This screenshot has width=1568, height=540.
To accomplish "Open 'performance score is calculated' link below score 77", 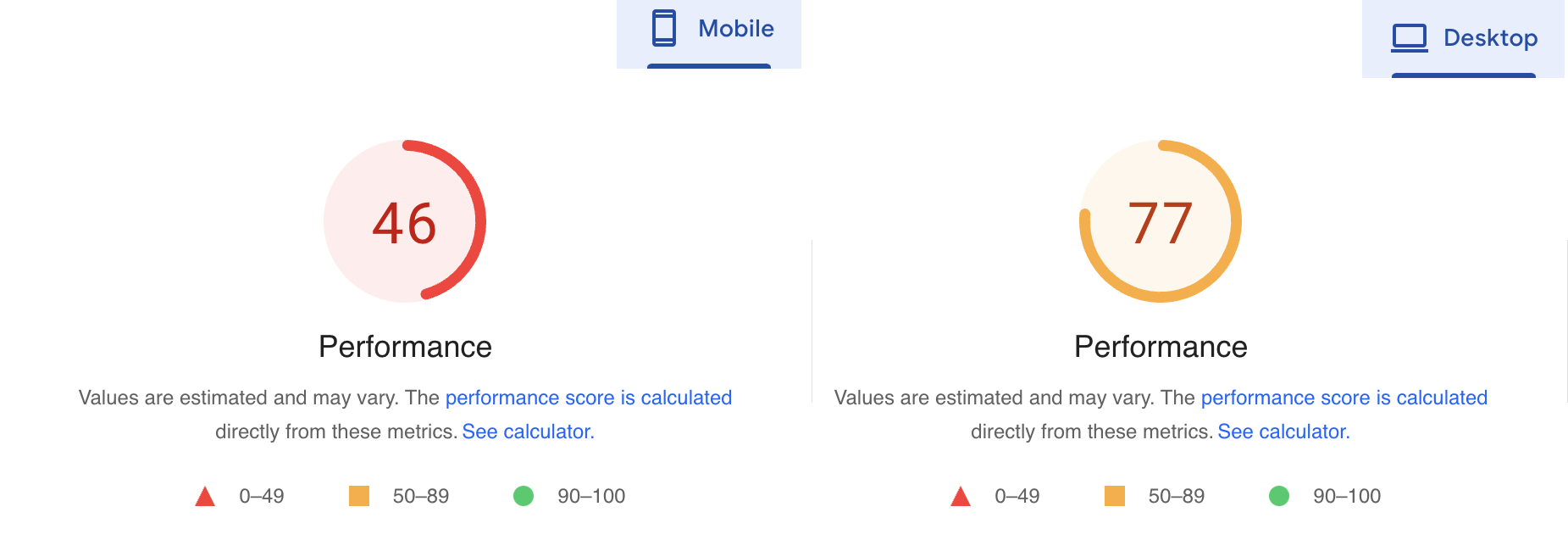I will pyautogui.click(x=1344, y=398).
